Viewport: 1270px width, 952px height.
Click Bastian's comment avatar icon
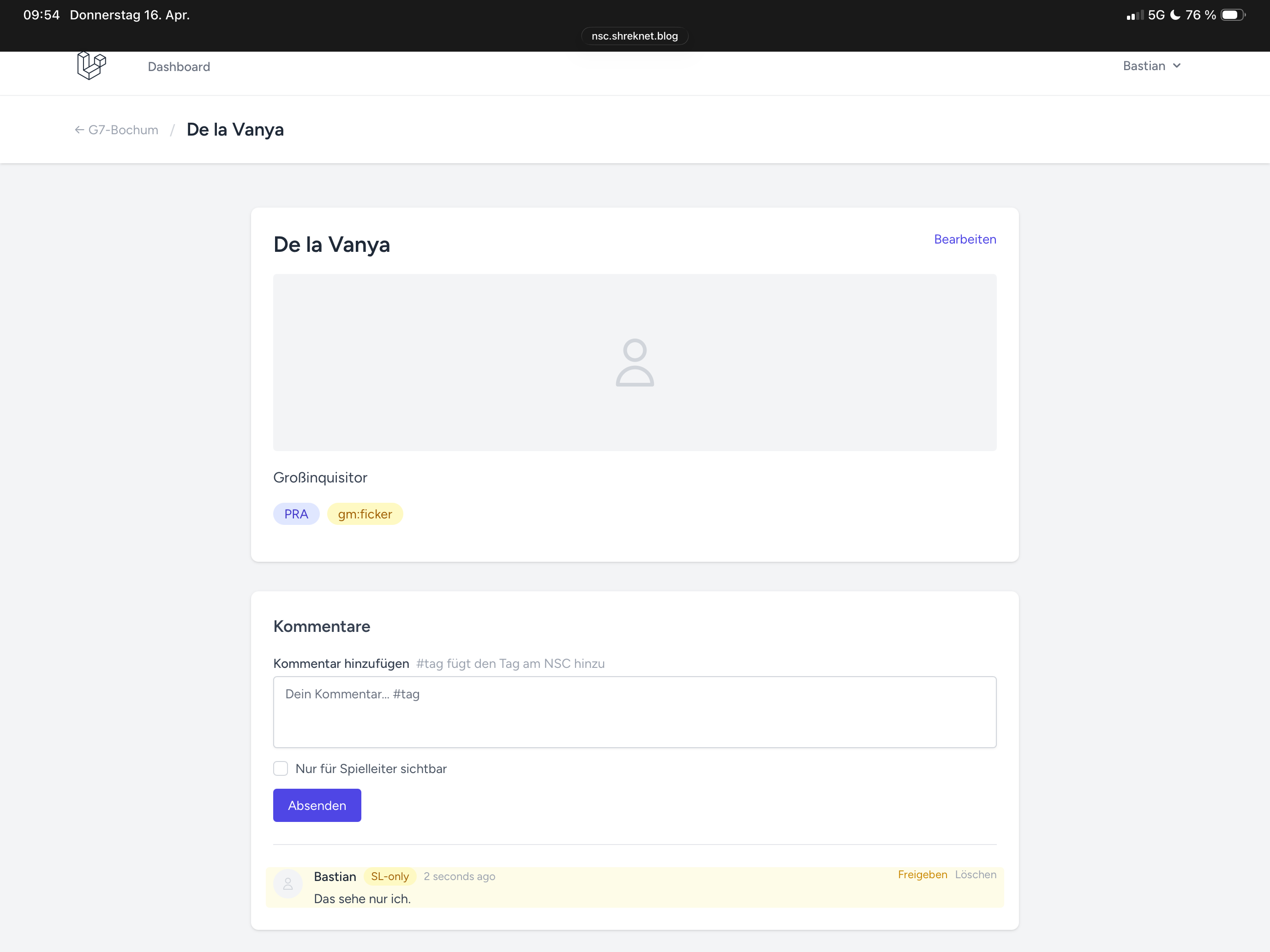click(288, 884)
